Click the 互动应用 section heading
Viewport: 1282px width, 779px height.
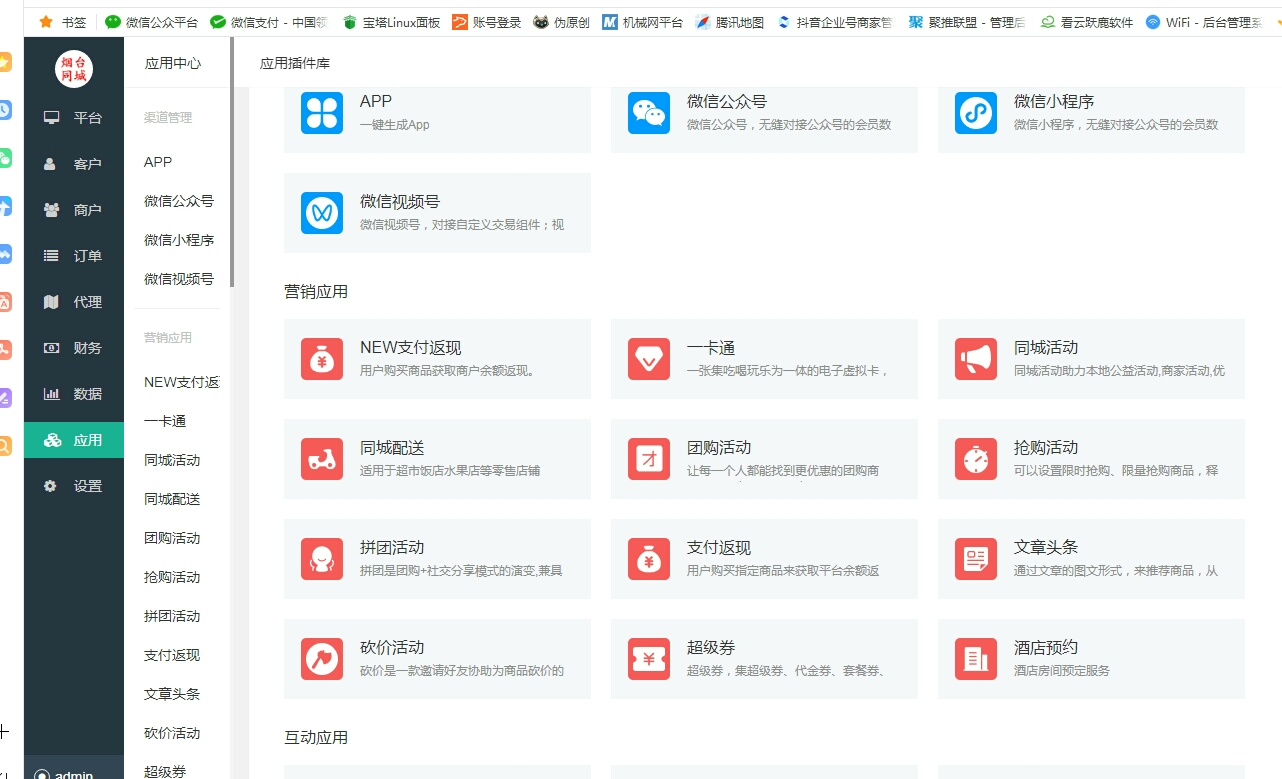click(x=316, y=738)
